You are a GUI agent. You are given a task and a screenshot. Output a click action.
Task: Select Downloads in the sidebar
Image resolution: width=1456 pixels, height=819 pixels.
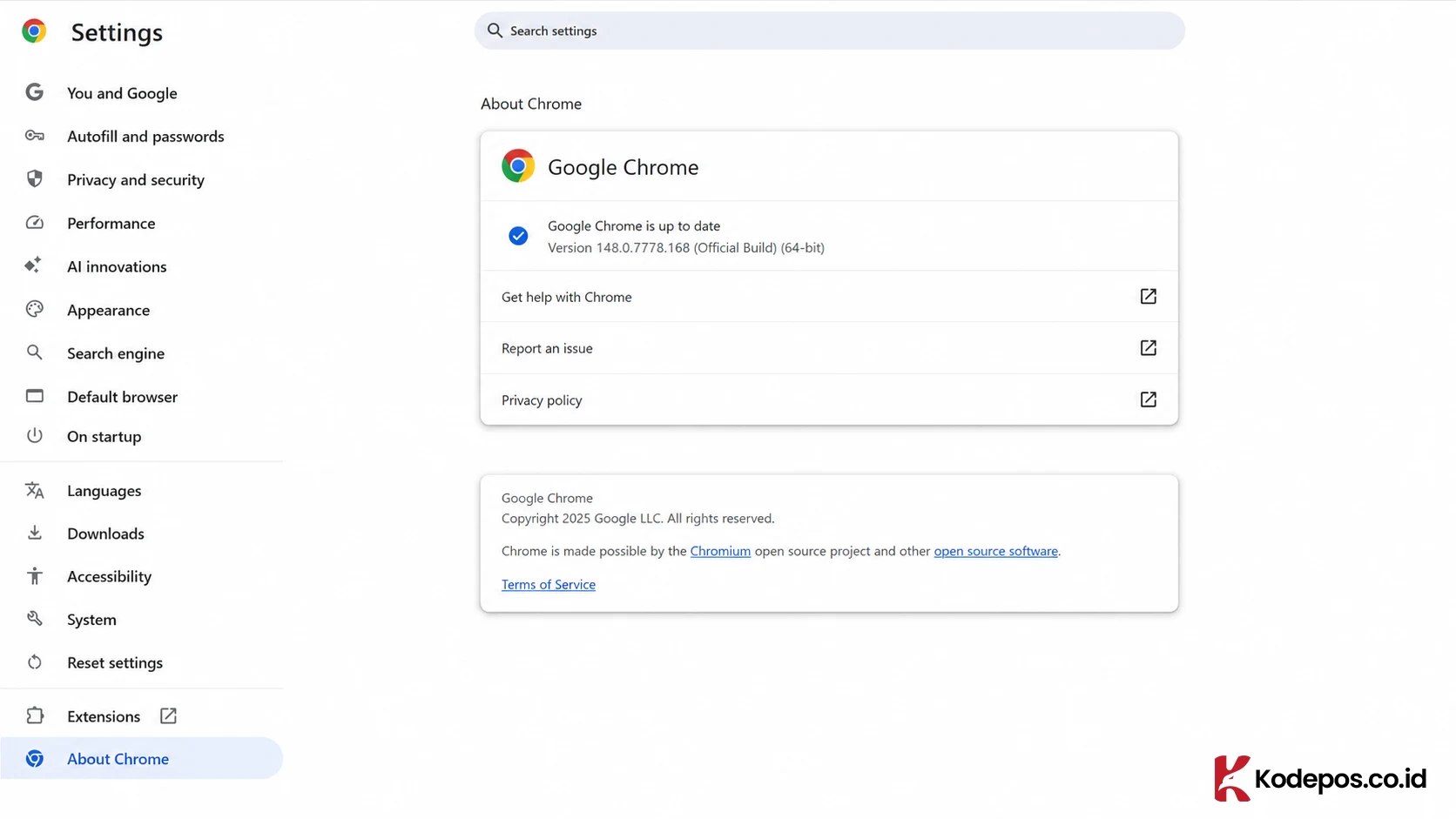click(106, 534)
